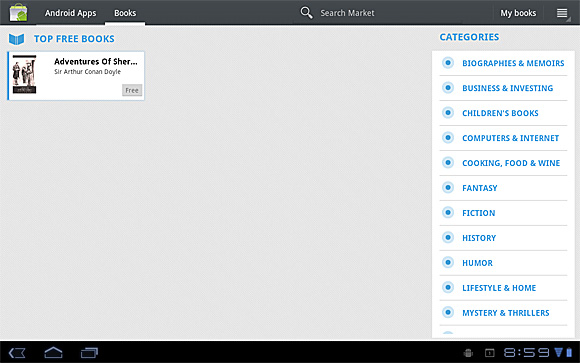Open the Android Market bag icon
580x363 pixels.
pyautogui.click(x=18, y=13)
